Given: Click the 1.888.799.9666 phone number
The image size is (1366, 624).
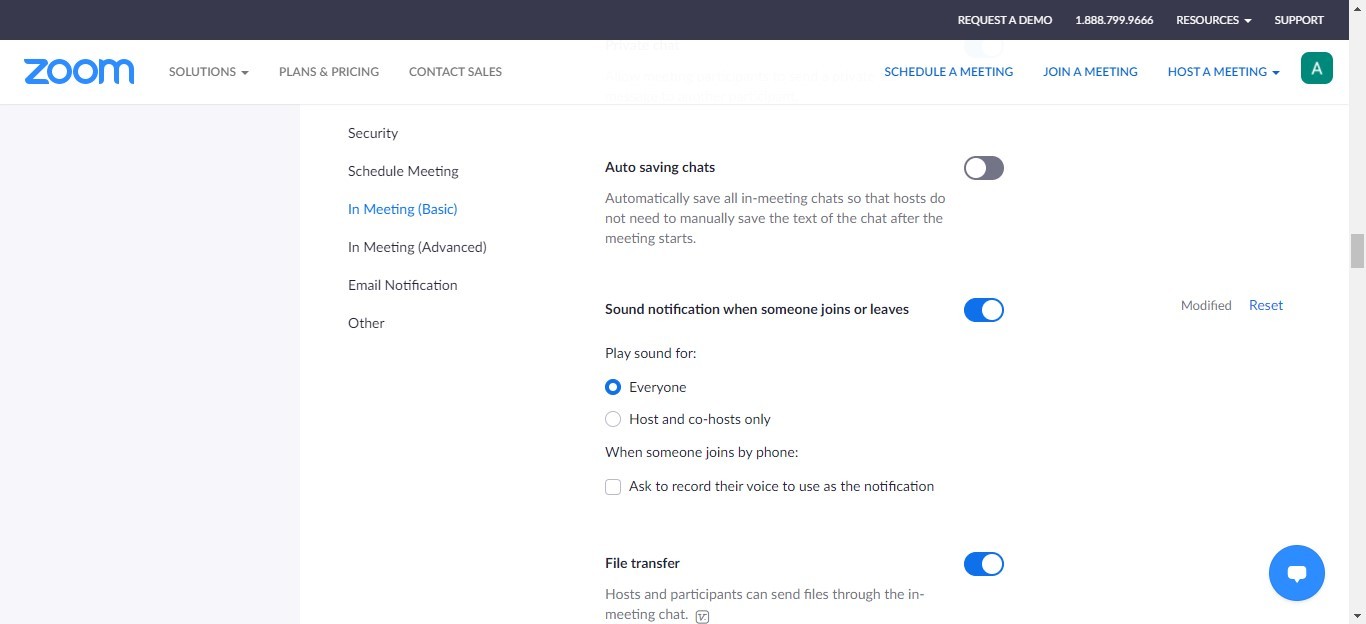Looking at the screenshot, I should point(1114,20).
